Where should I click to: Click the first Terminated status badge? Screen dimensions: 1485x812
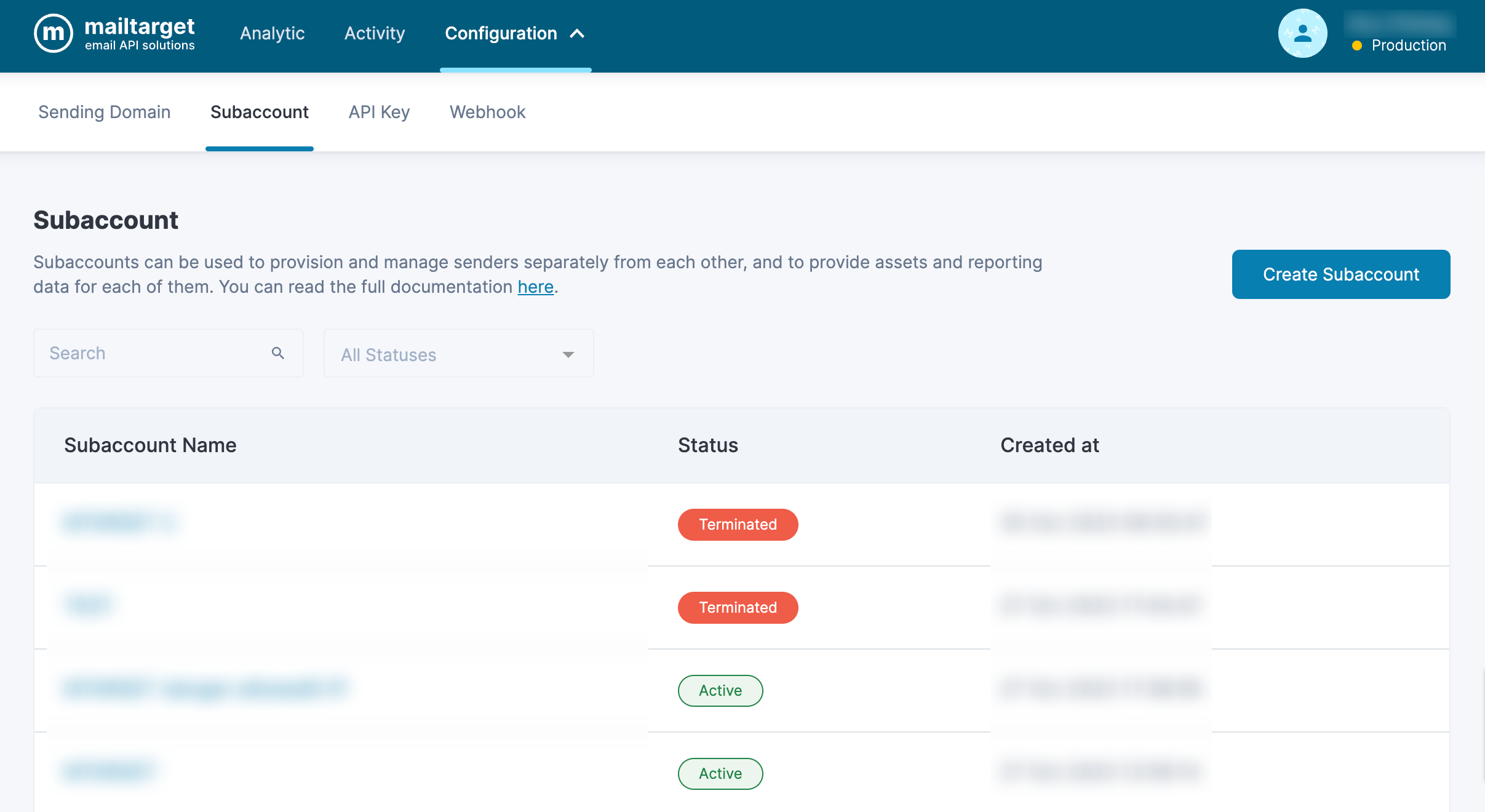click(738, 525)
